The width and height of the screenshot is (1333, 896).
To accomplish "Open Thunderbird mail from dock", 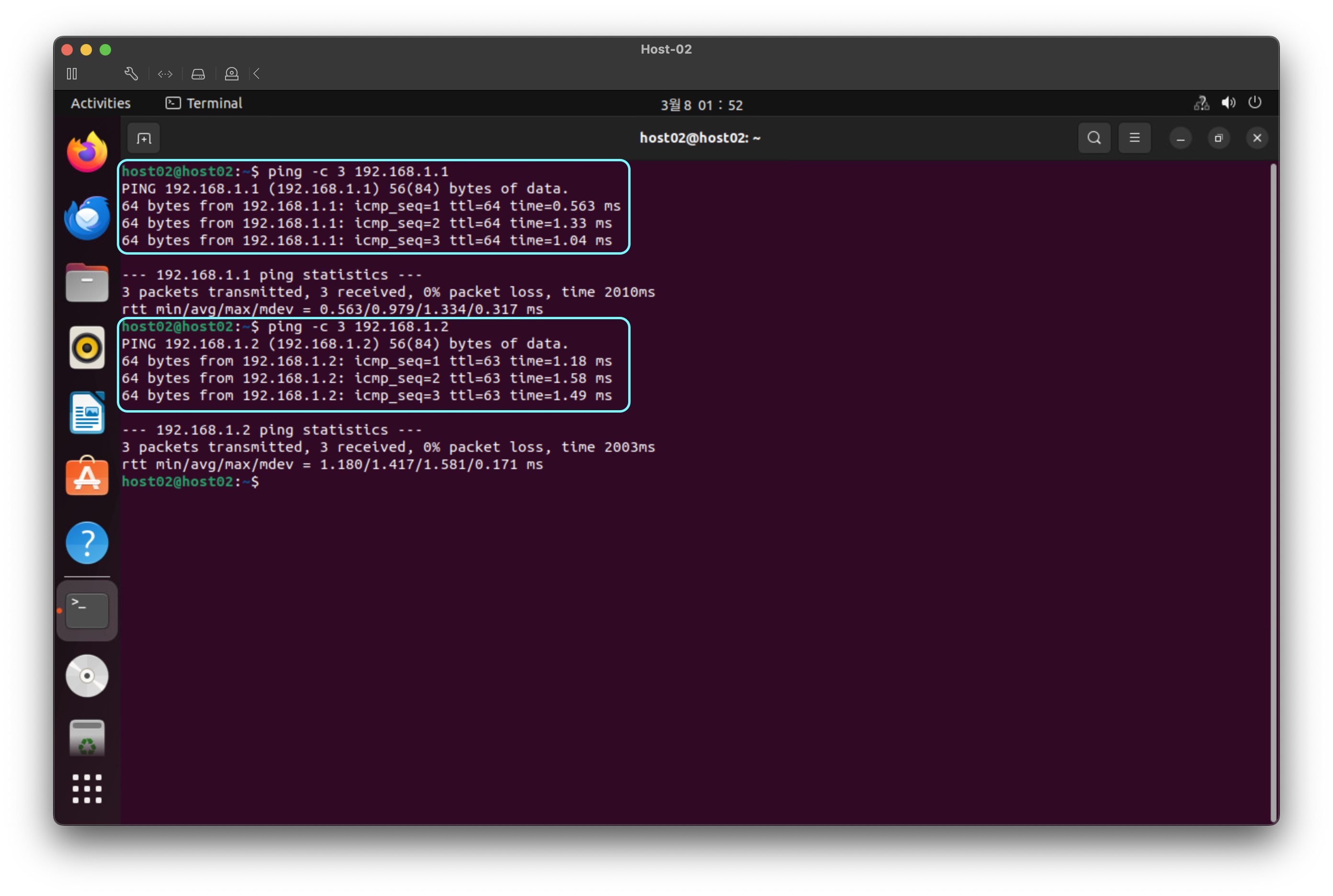I will pyautogui.click(x=87, y=218).
